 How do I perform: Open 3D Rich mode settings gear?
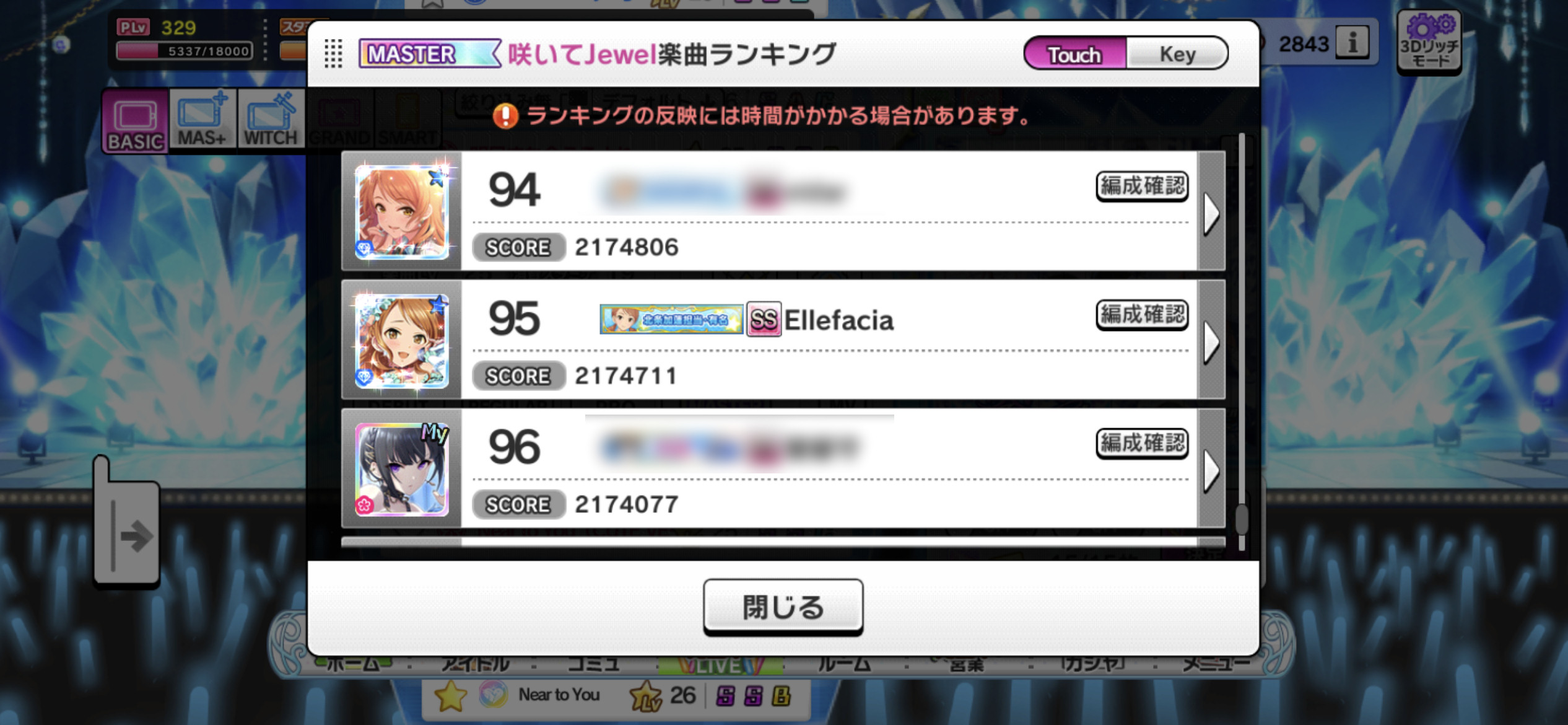click(1429, 41)
